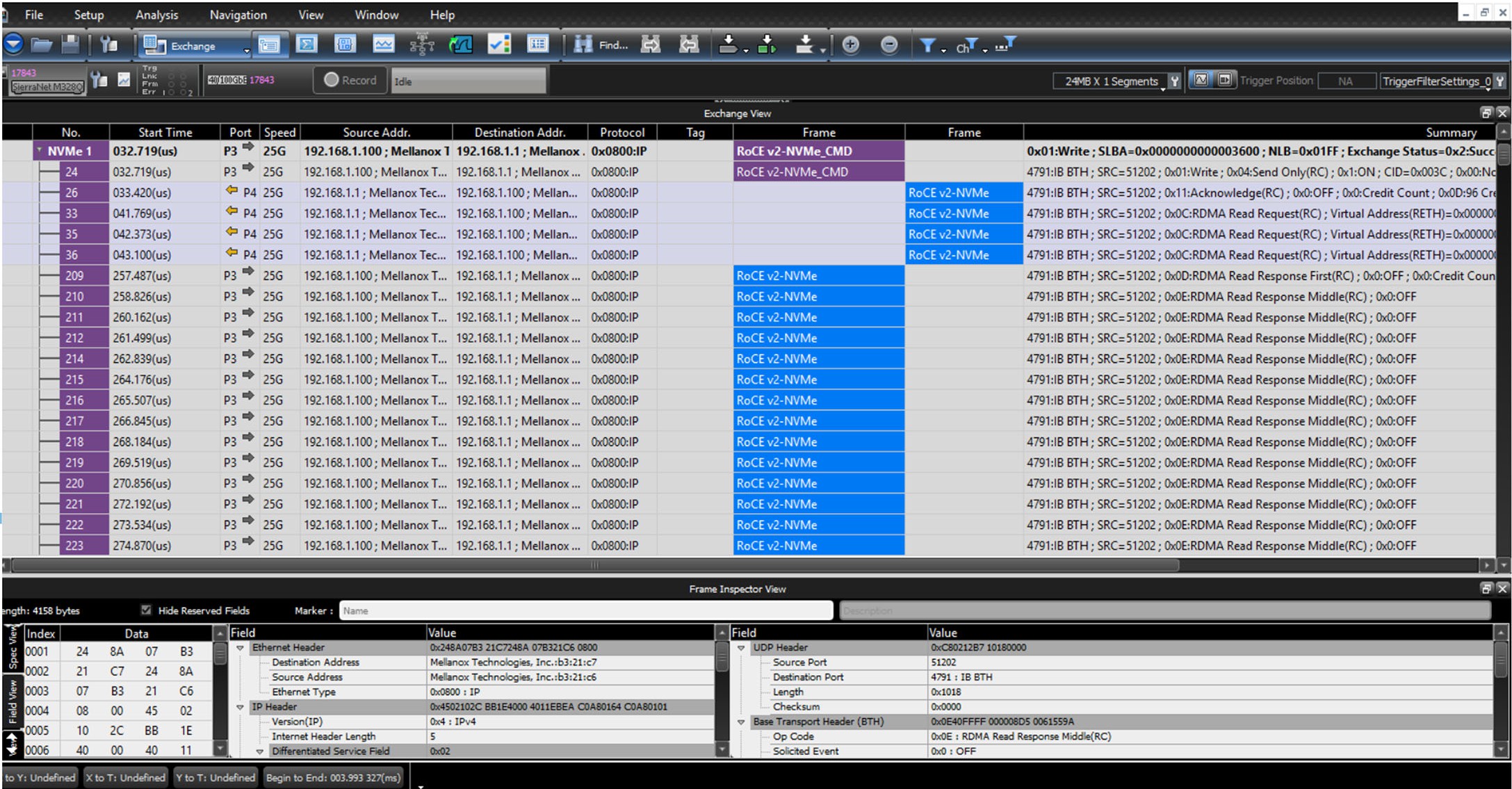Open the TriggerFilterSettings_0 dropdown

point(1435,81)
